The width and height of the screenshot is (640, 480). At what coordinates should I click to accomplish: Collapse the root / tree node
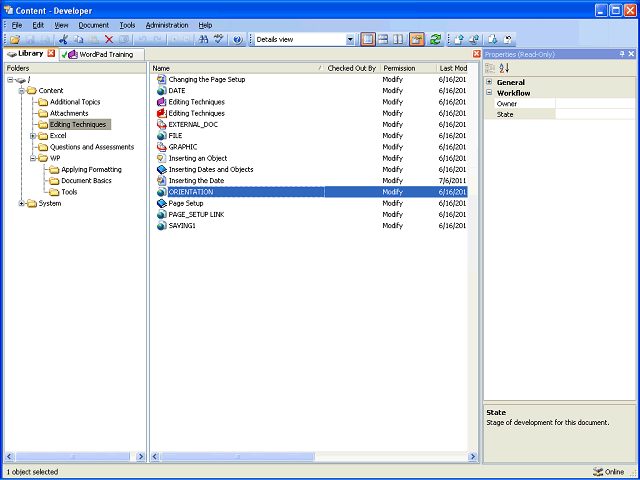pos(10,80)
